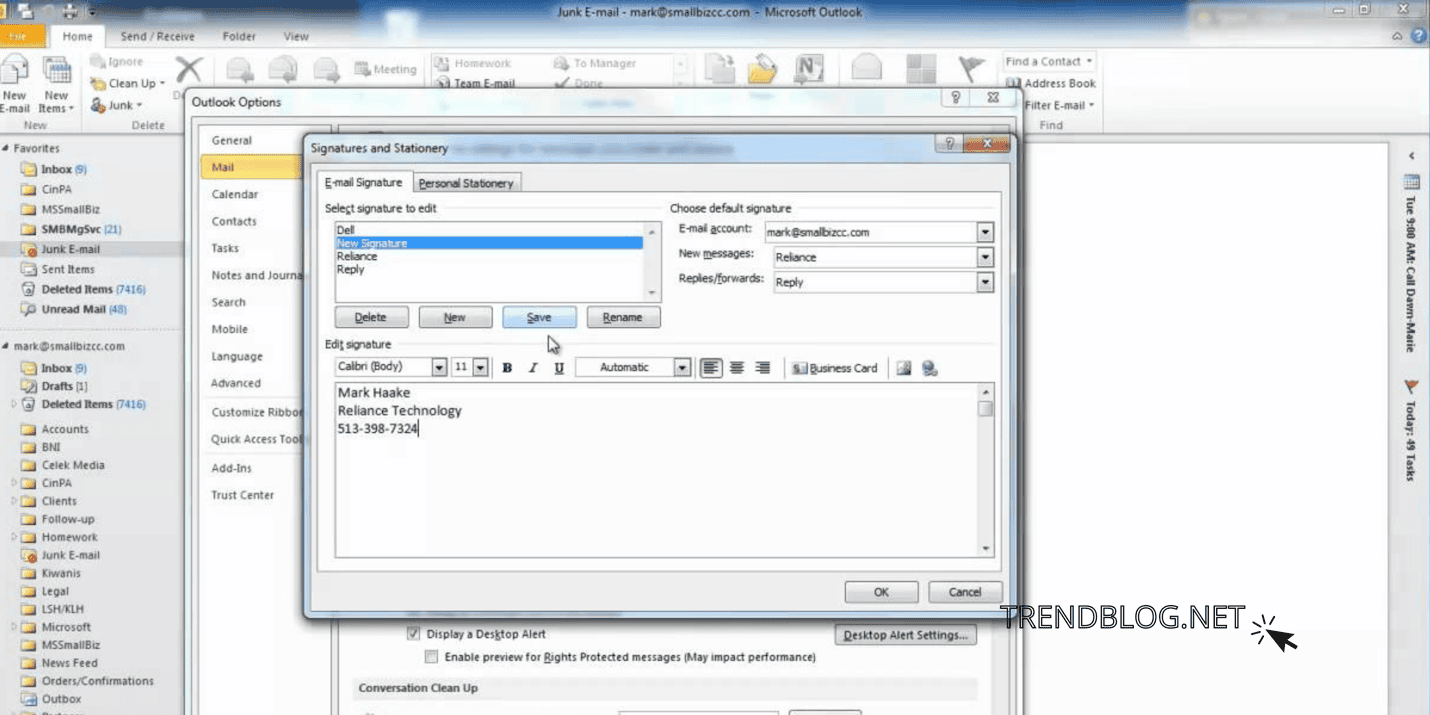Click the Meeting reply button
The image size is (1430, 715).
point(385,69)
